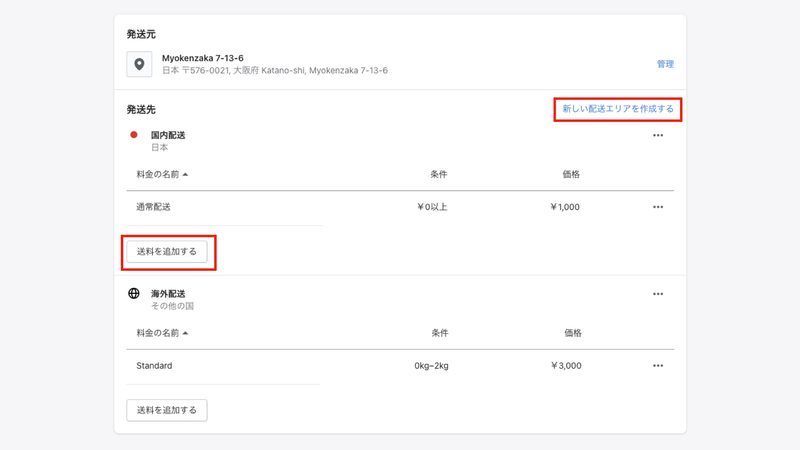Click 新しい配送エリアを作成する link

618,109
